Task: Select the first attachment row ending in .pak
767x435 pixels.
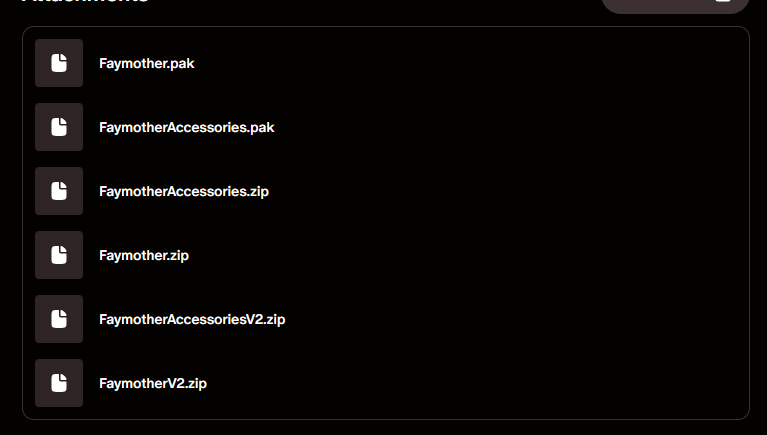Action: click(386, 63)
